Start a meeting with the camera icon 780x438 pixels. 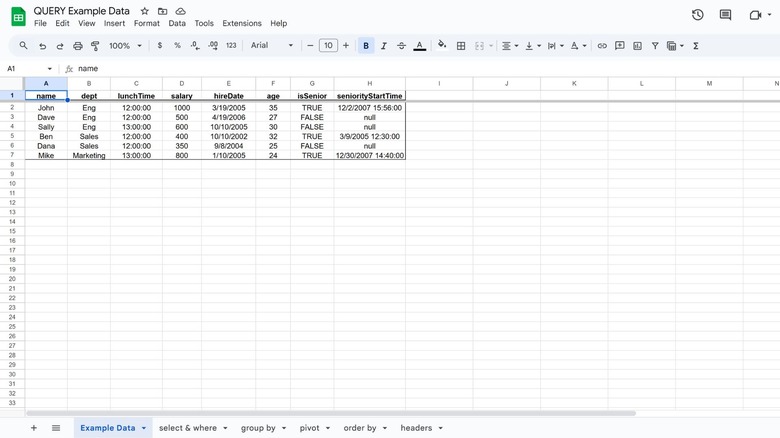[x=755, y=15]
